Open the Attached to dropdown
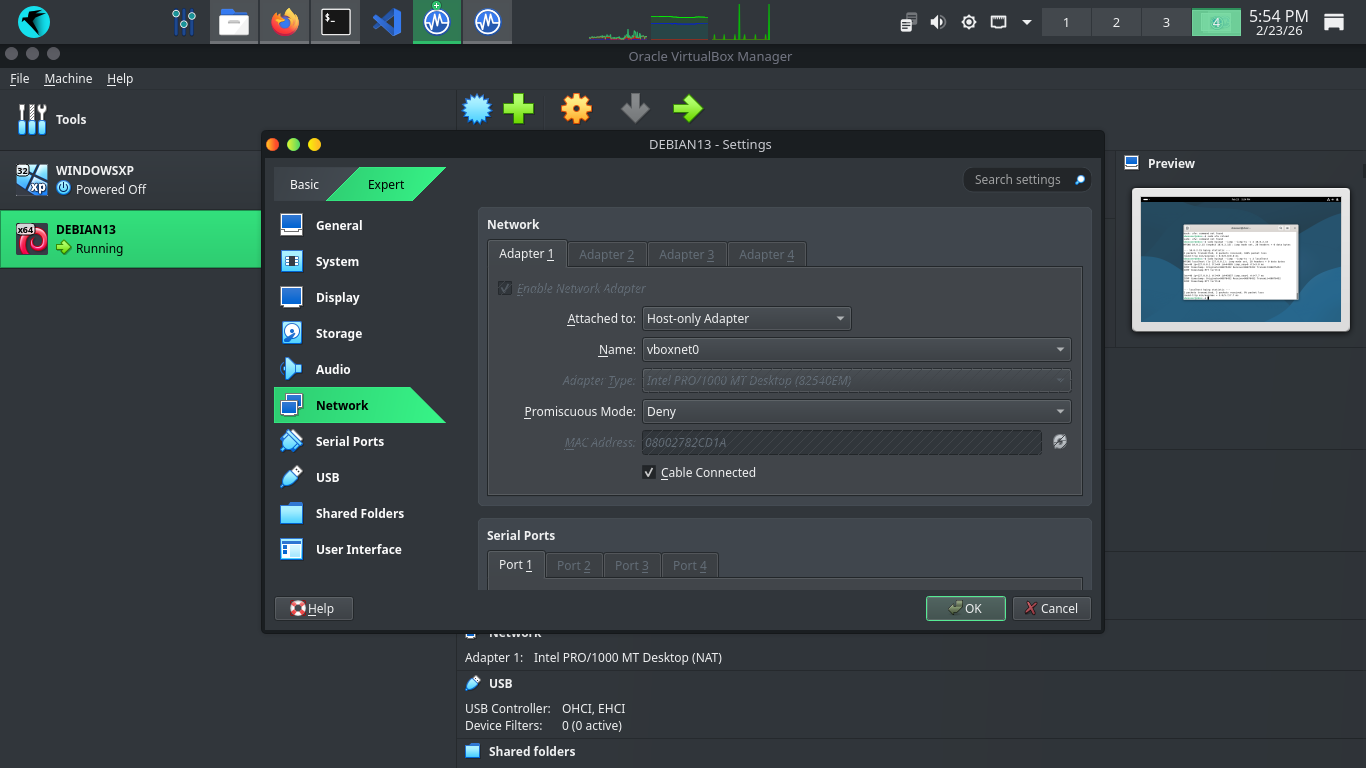 coord(746,319)
